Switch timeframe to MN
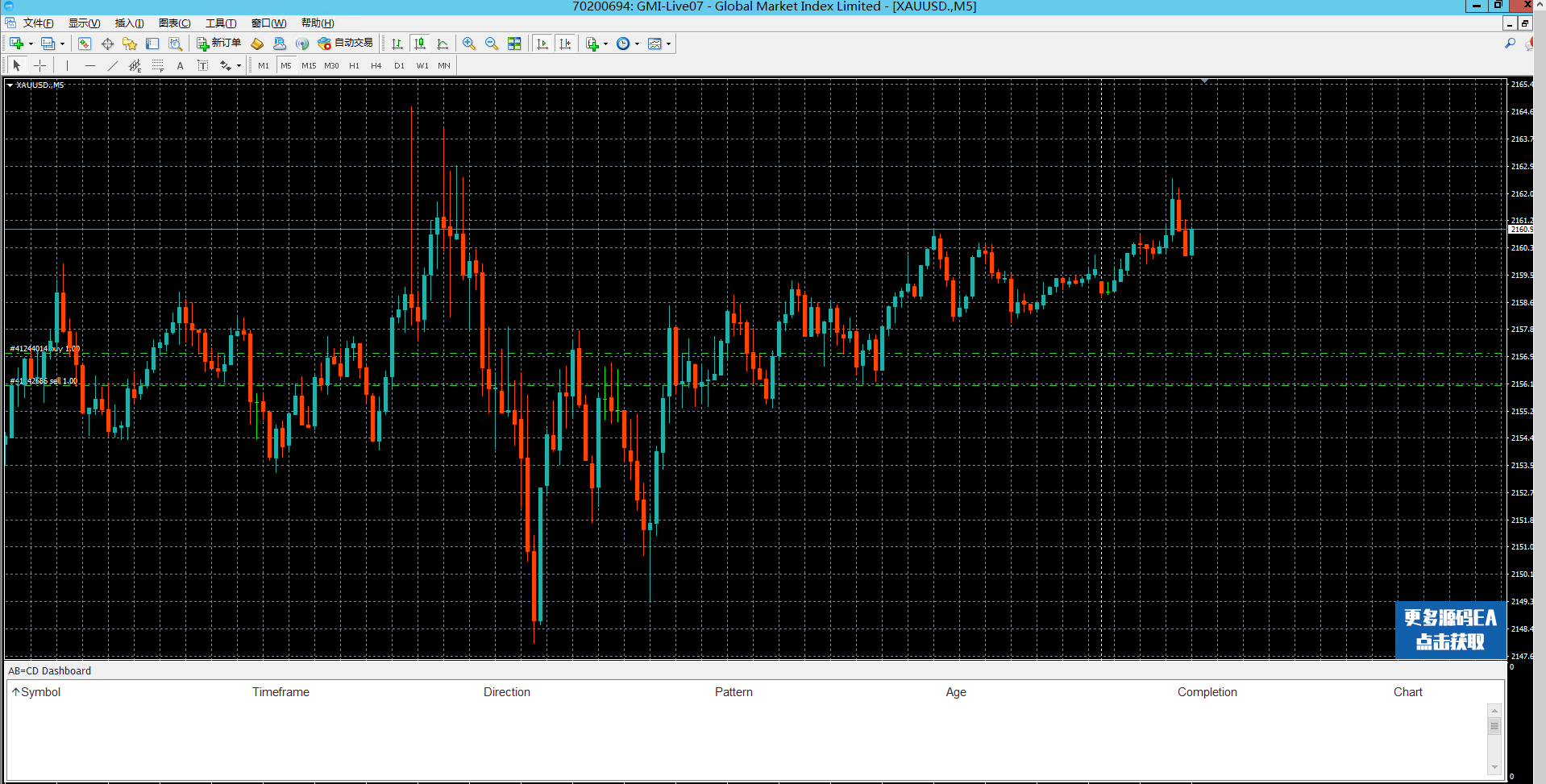Image resolution: width=1546 pixels, height=784 pixels. (444, 65)
